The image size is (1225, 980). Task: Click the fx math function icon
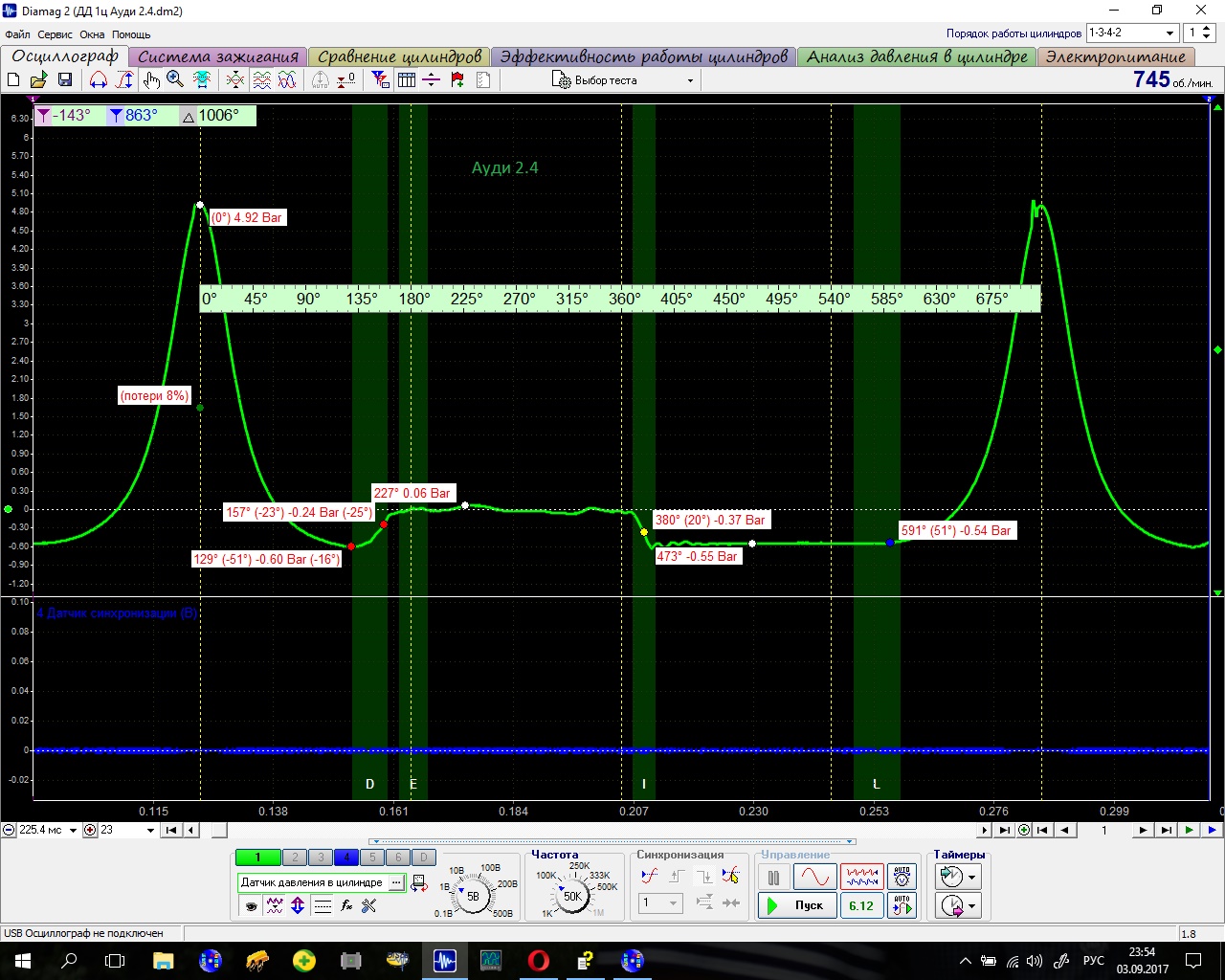pyautogui.click(x=346, y=905)
